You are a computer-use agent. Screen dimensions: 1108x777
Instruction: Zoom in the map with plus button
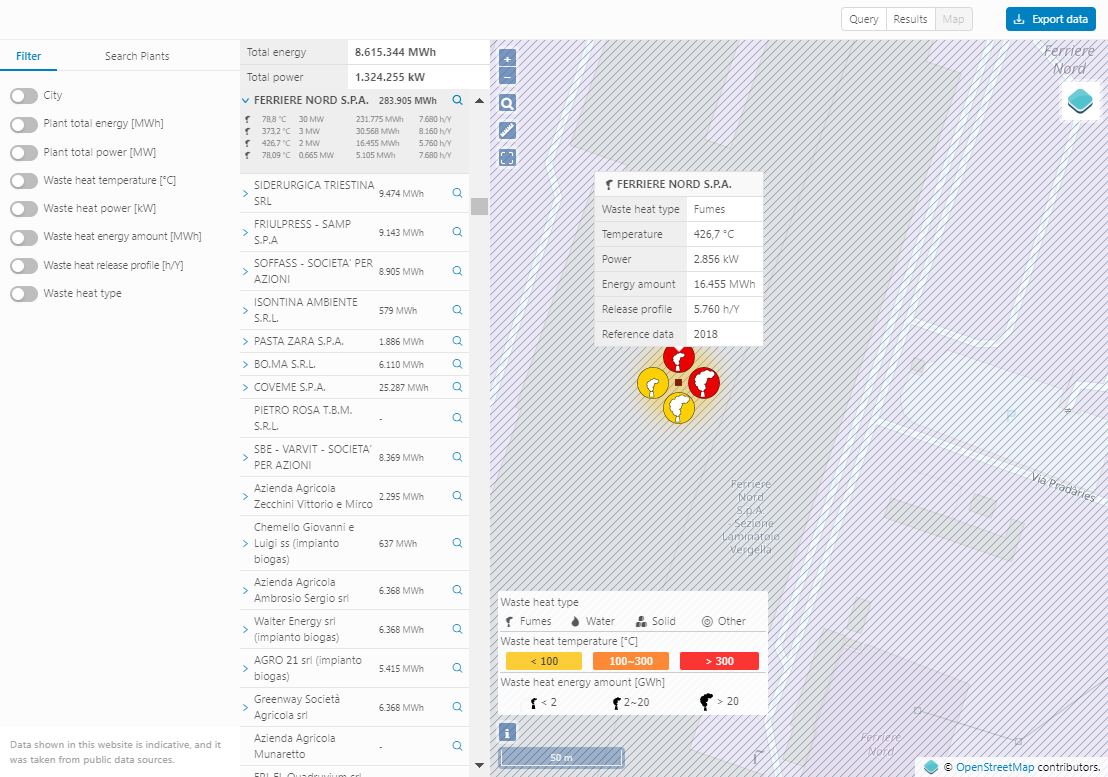[x=507, y=59]
